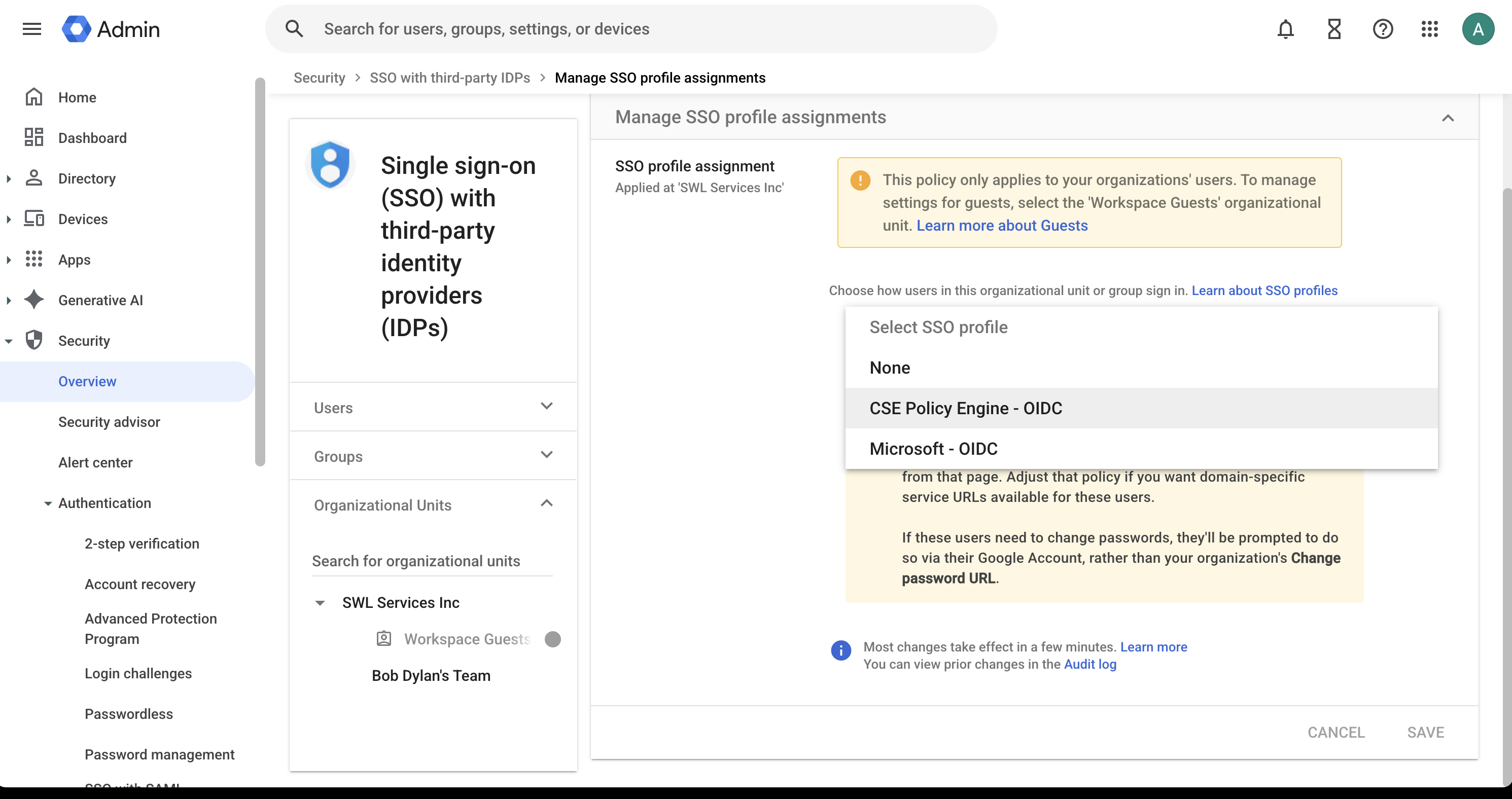Screen dimensions: 1512x799
Task: Open Alert center page
Action: [95, 462]
